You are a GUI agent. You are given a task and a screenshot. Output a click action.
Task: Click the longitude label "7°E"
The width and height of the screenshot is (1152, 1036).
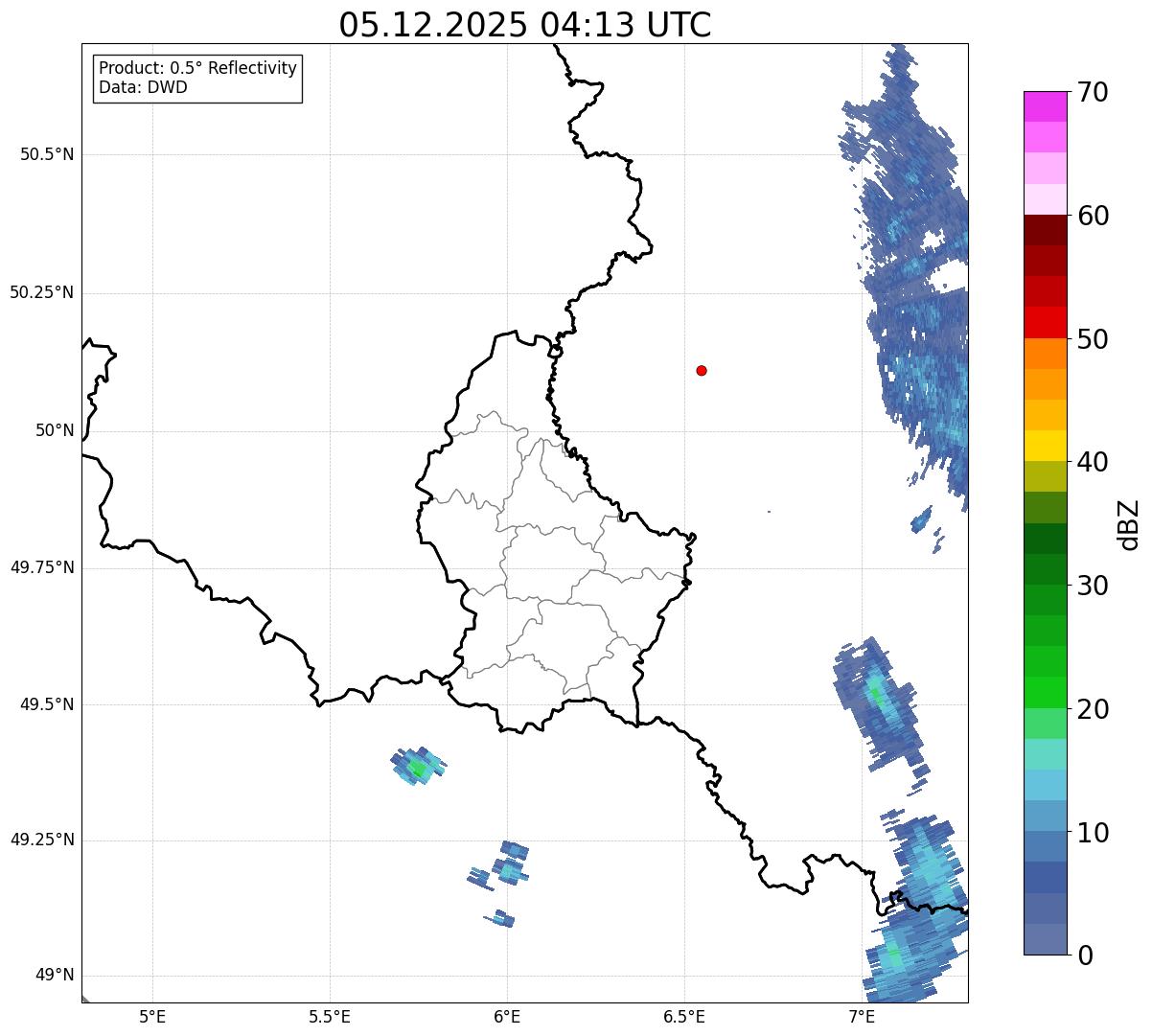coord(862,1016)
